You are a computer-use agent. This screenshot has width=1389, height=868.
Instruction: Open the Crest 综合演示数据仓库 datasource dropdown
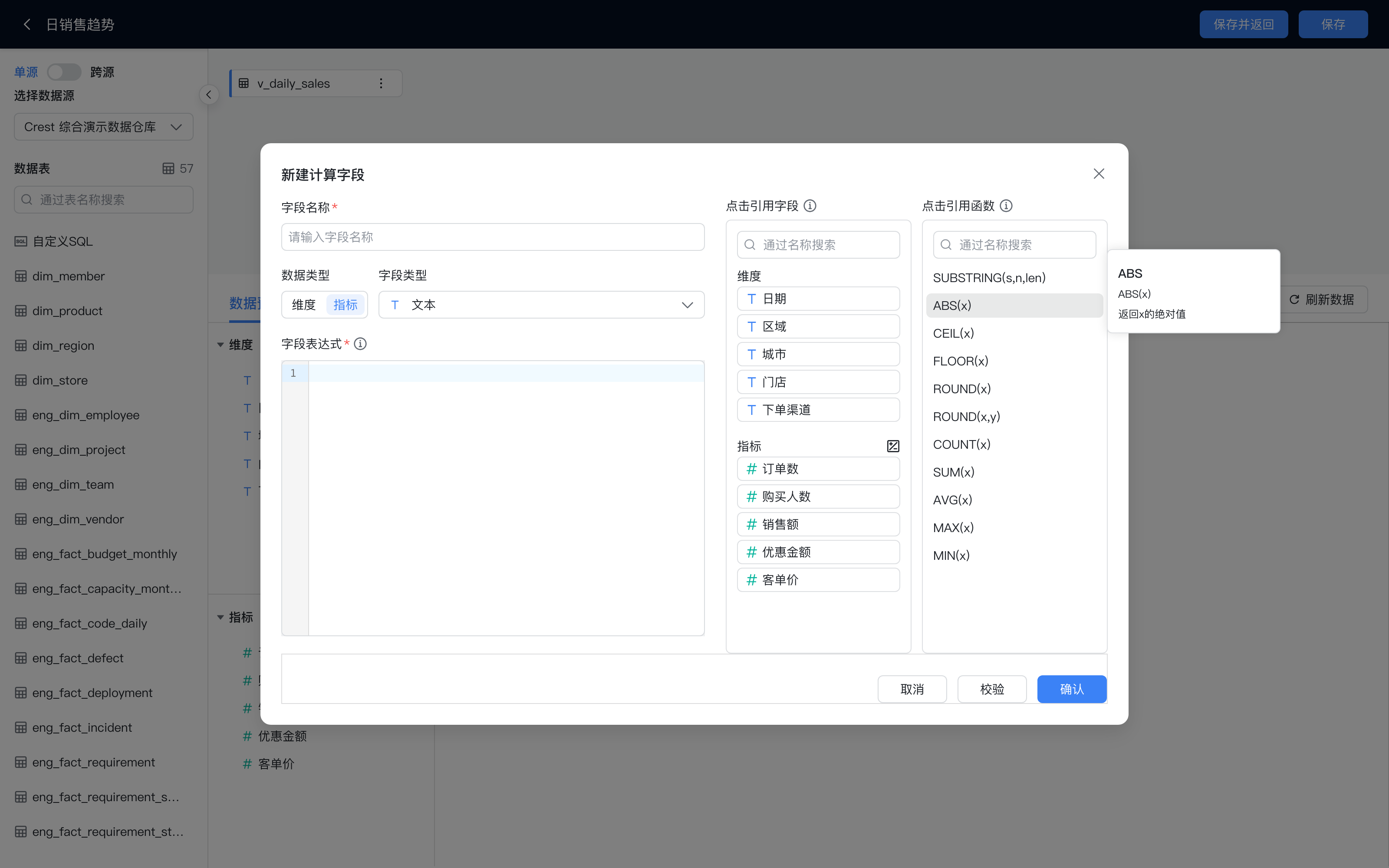103,127
